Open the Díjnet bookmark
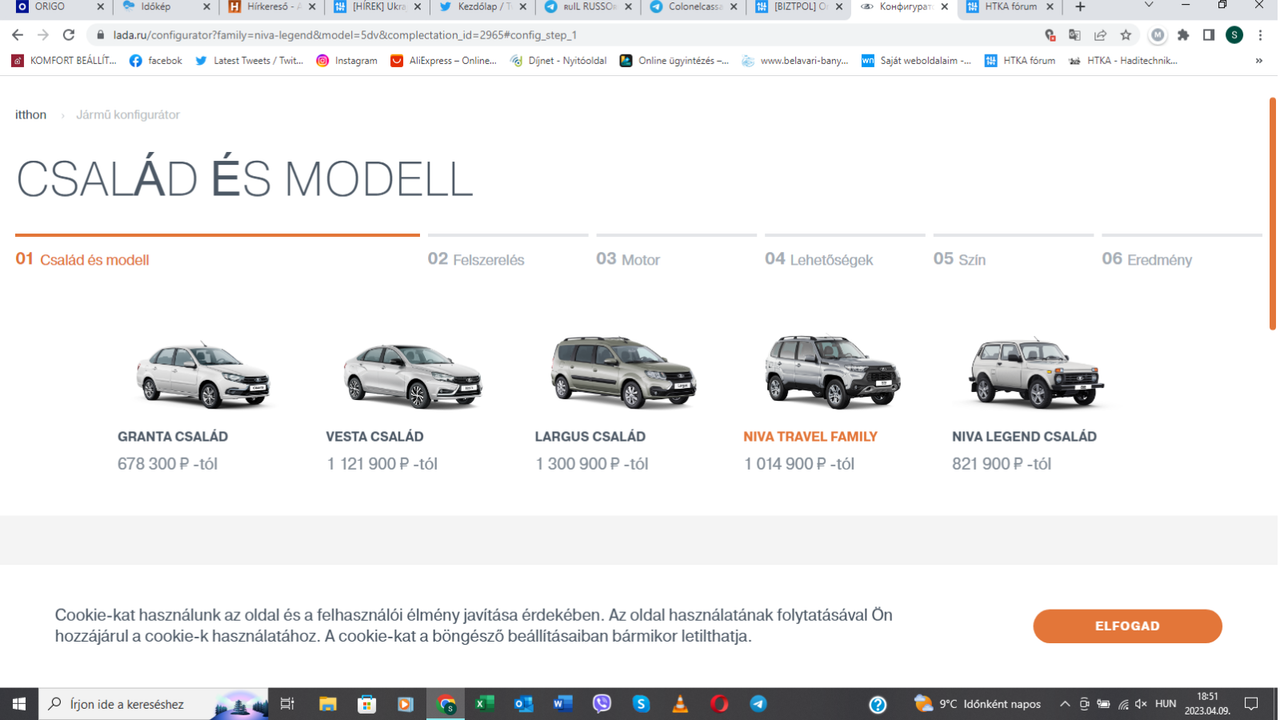 [559, 60]
